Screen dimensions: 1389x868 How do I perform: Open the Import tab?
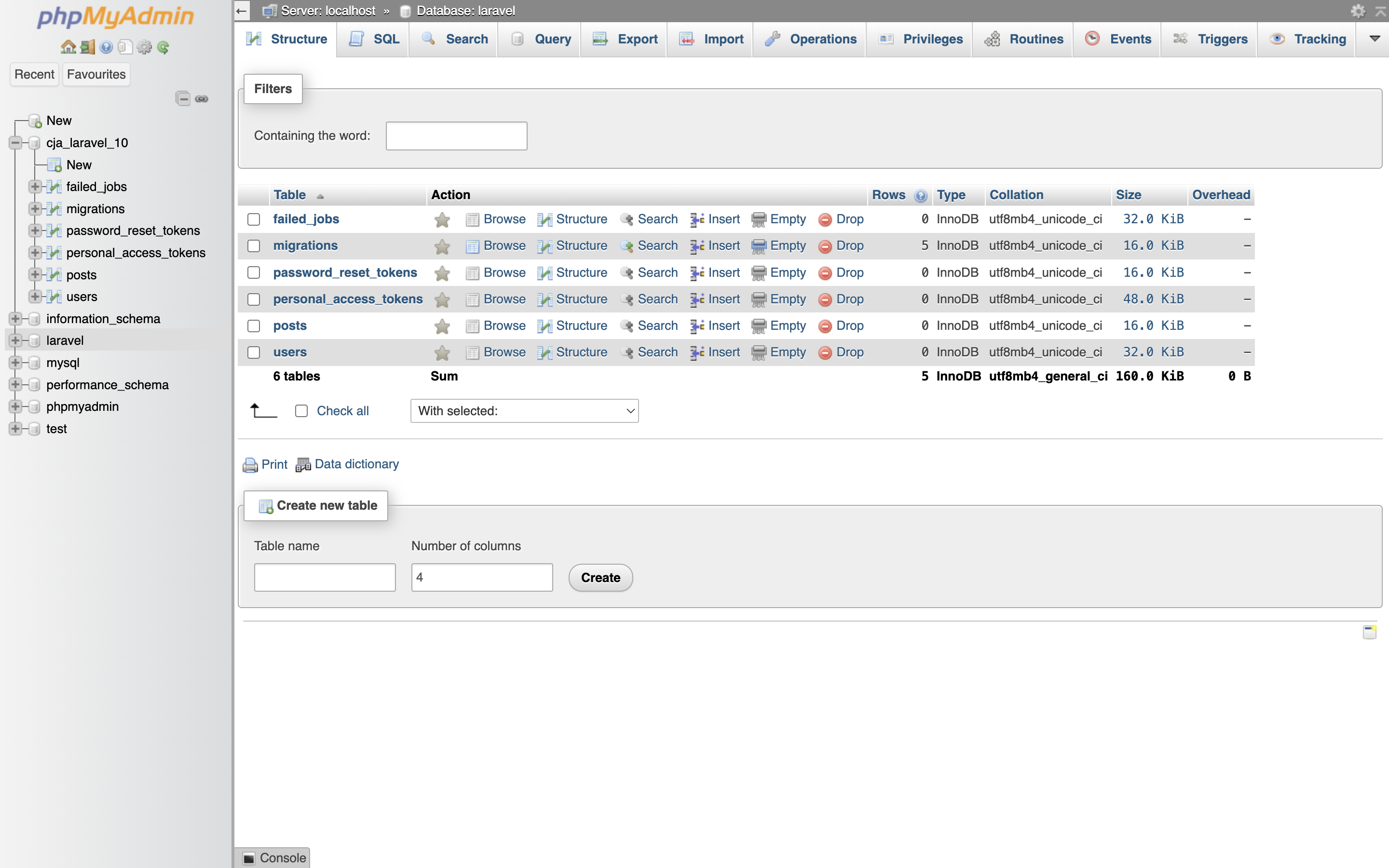[710, 39]
